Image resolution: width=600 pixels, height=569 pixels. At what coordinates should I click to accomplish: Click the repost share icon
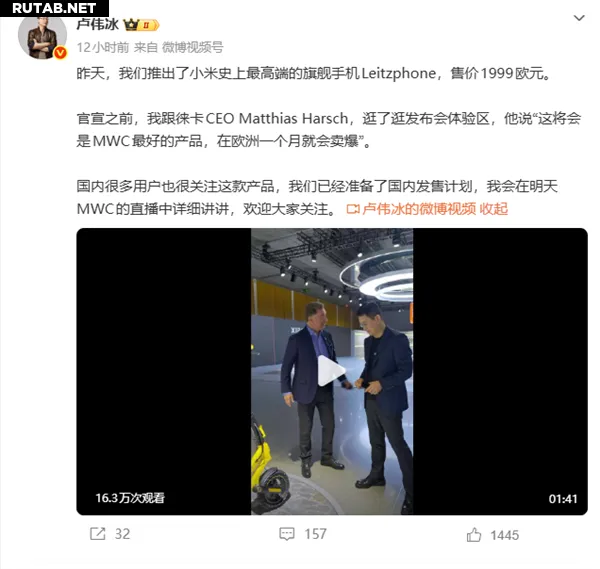click(x=98, y=534)
